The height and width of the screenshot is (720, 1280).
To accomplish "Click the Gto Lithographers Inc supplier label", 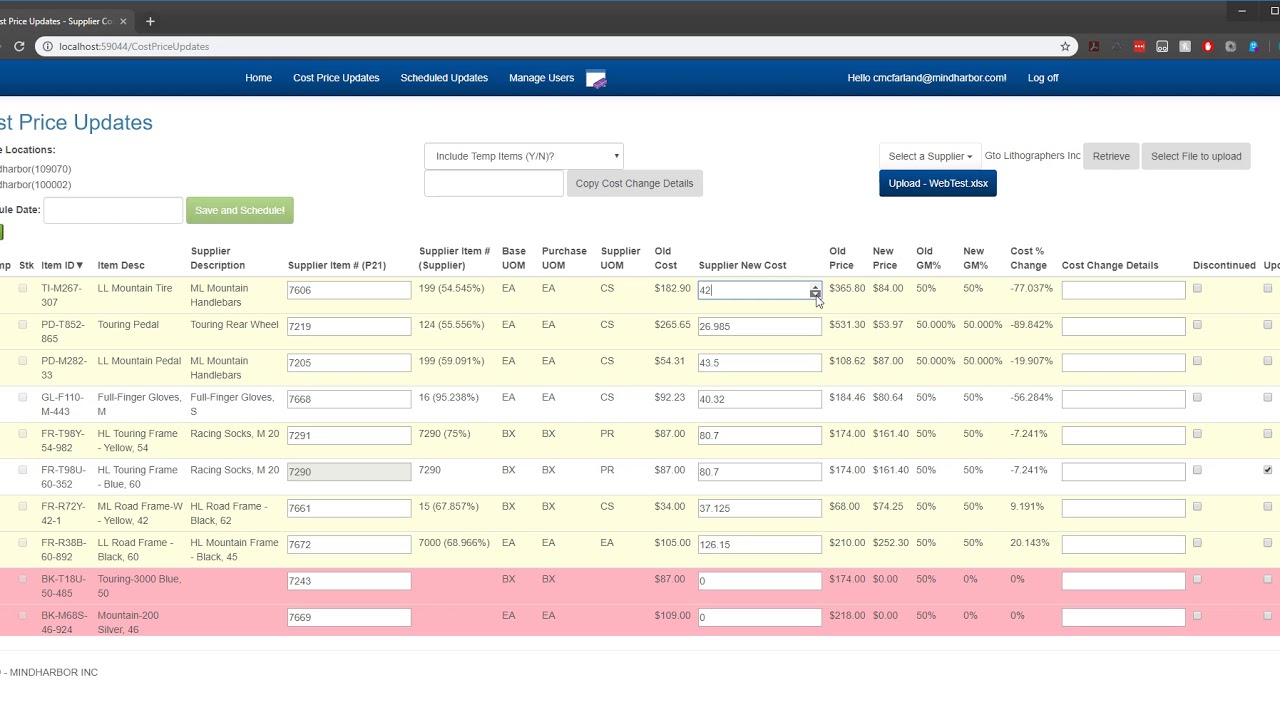I will [x=1032, y=155].
